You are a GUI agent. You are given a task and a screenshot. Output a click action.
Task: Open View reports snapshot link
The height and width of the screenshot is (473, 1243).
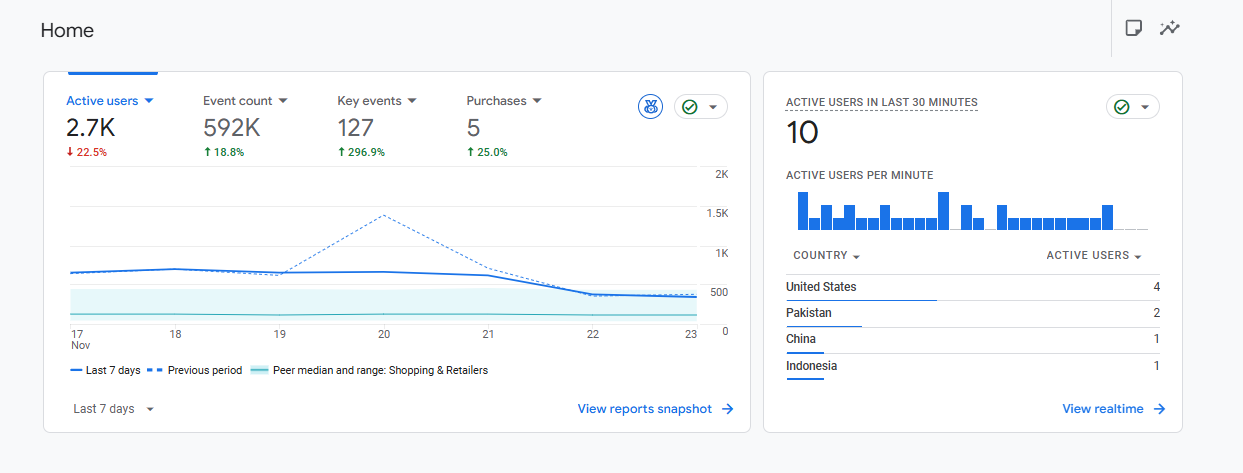pos(645,409)
